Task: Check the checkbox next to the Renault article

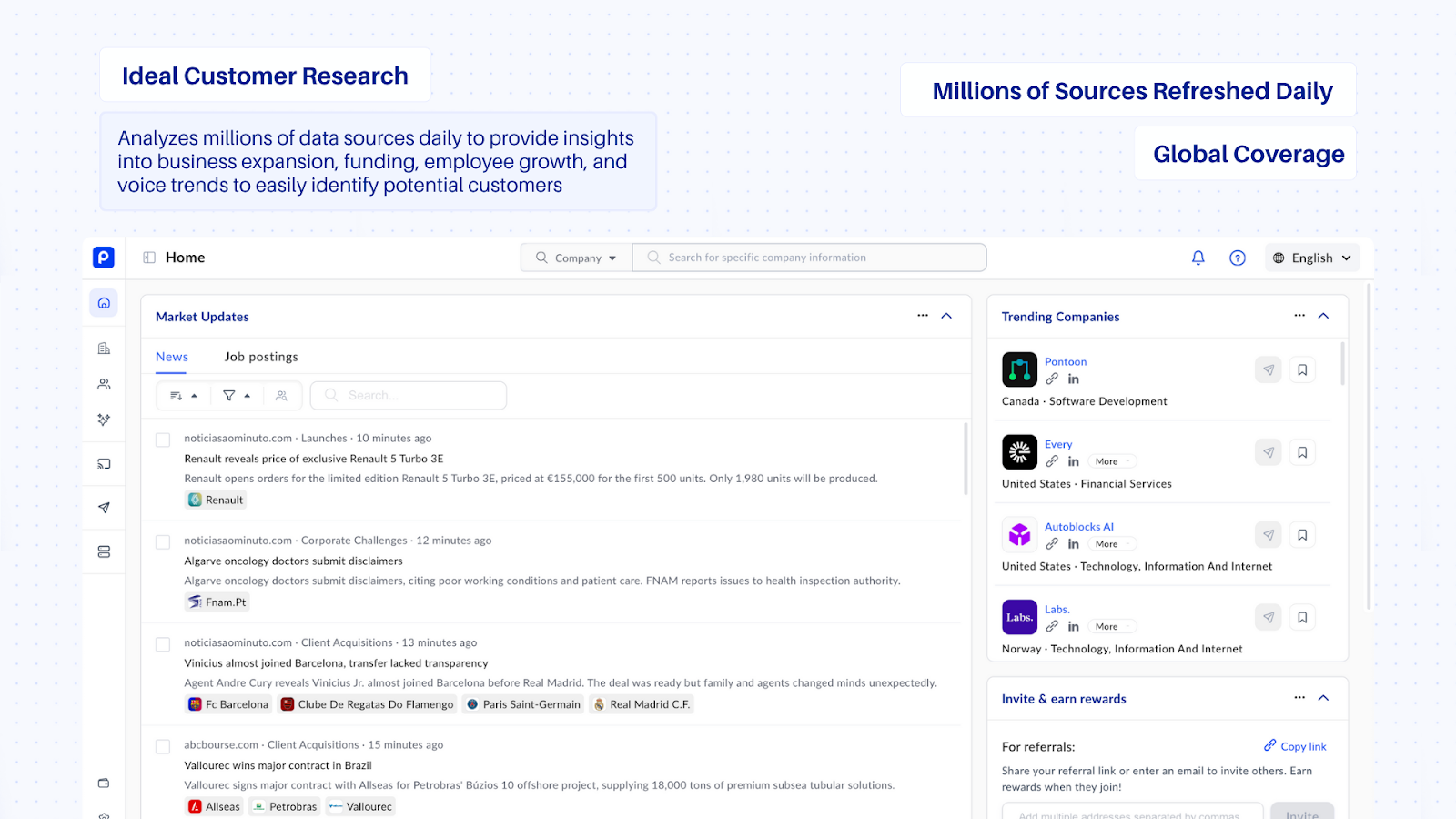Action: coord(162,439)
